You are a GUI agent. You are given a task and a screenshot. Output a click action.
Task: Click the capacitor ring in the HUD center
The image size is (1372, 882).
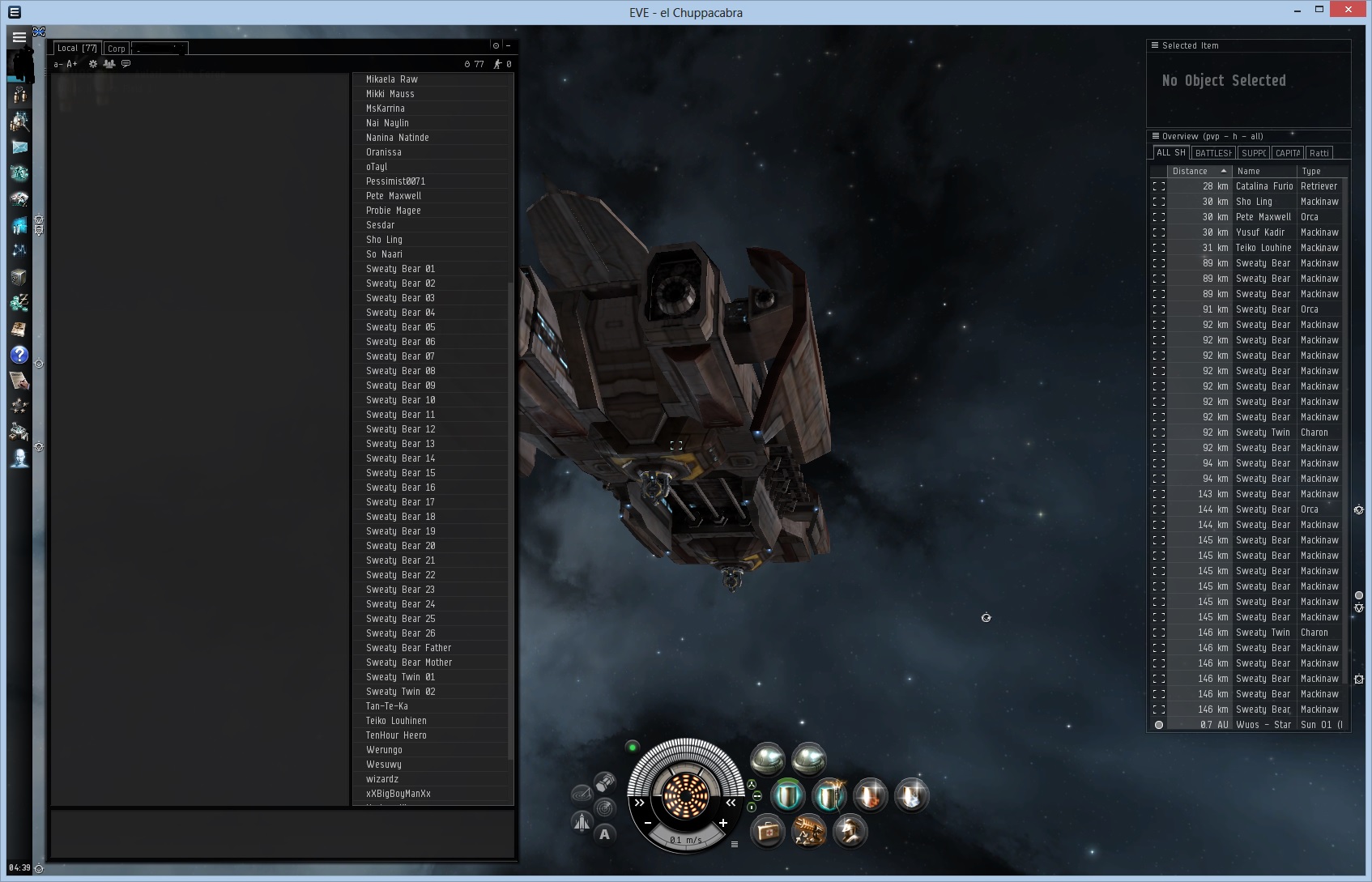coord(685,795)
